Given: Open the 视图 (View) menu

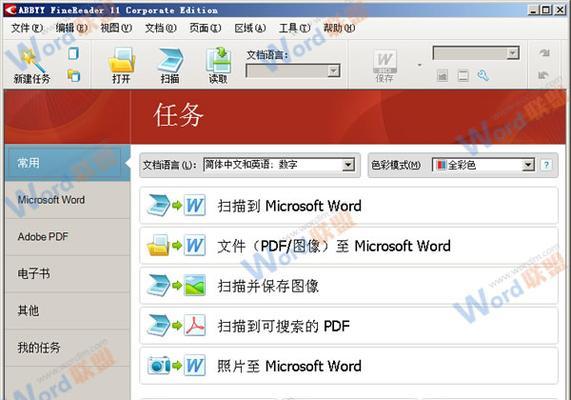Looking at the screenshot, I should click(x=116, y=28).
